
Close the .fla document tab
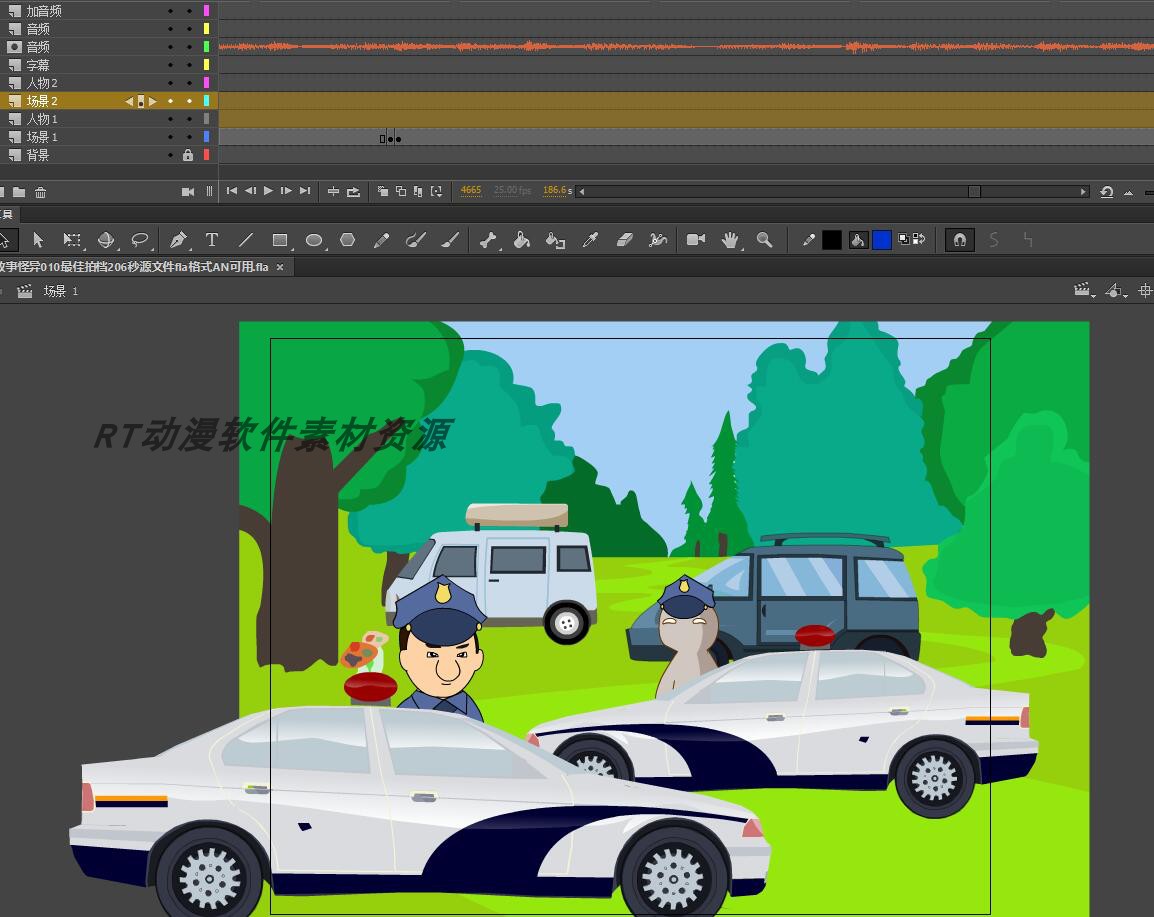pos(280,267)
